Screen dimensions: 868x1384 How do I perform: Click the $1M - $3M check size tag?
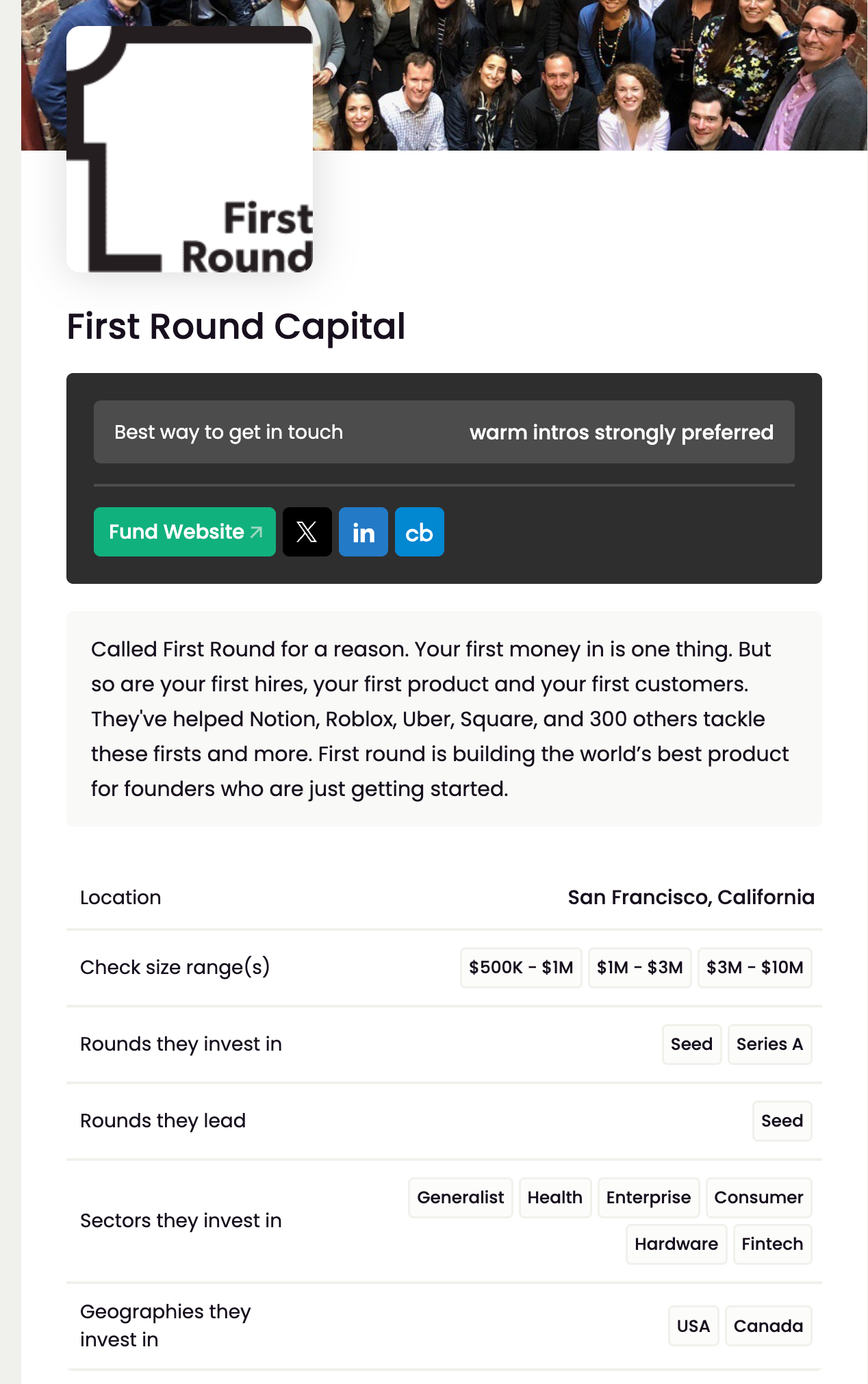click(x=639, y=967)
